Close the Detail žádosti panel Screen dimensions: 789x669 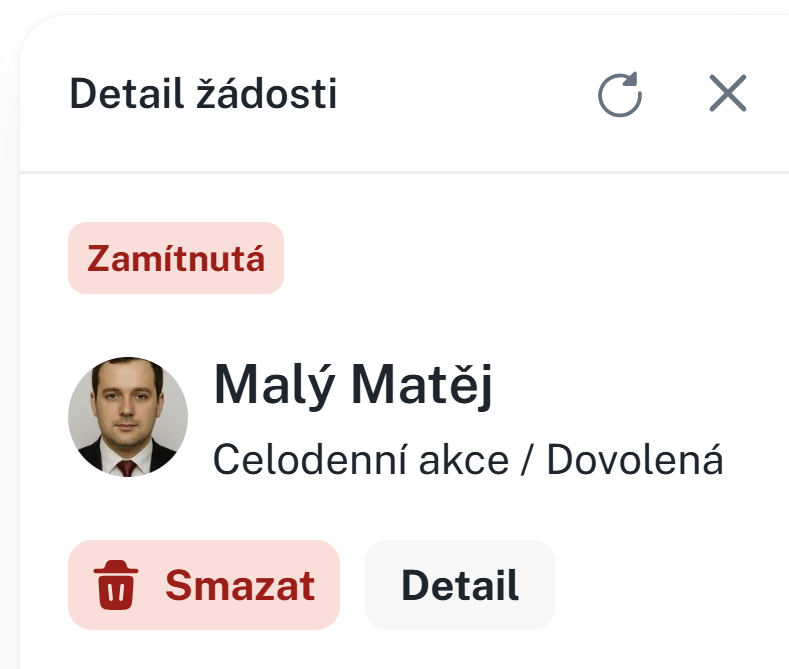click(727, 94)
